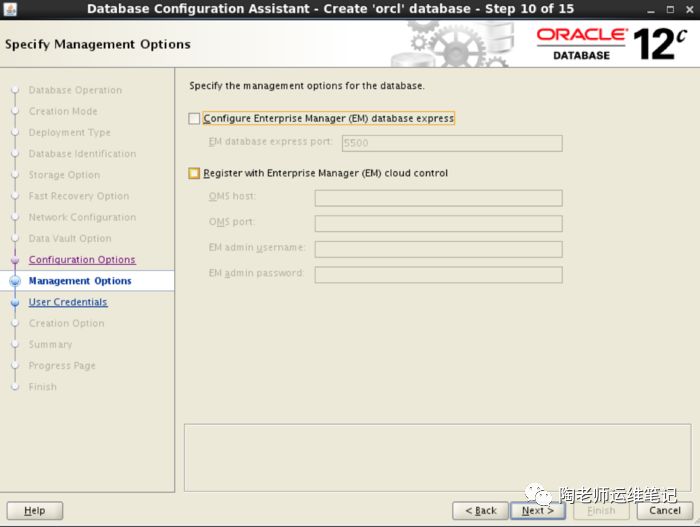
Task: Click the Oracle Database 12c logo
Action: click(x=612, y=44)
